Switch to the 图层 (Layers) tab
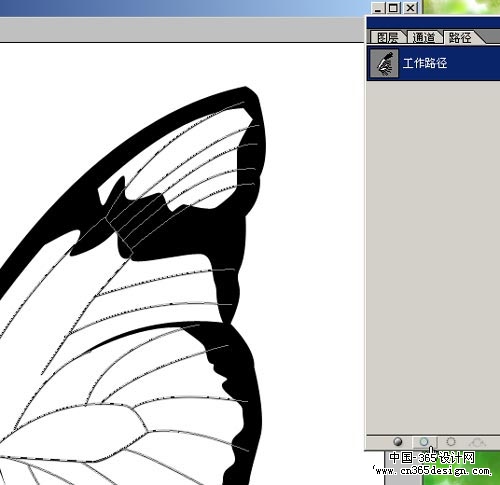500x485 pixels. [x=388, y=37]
